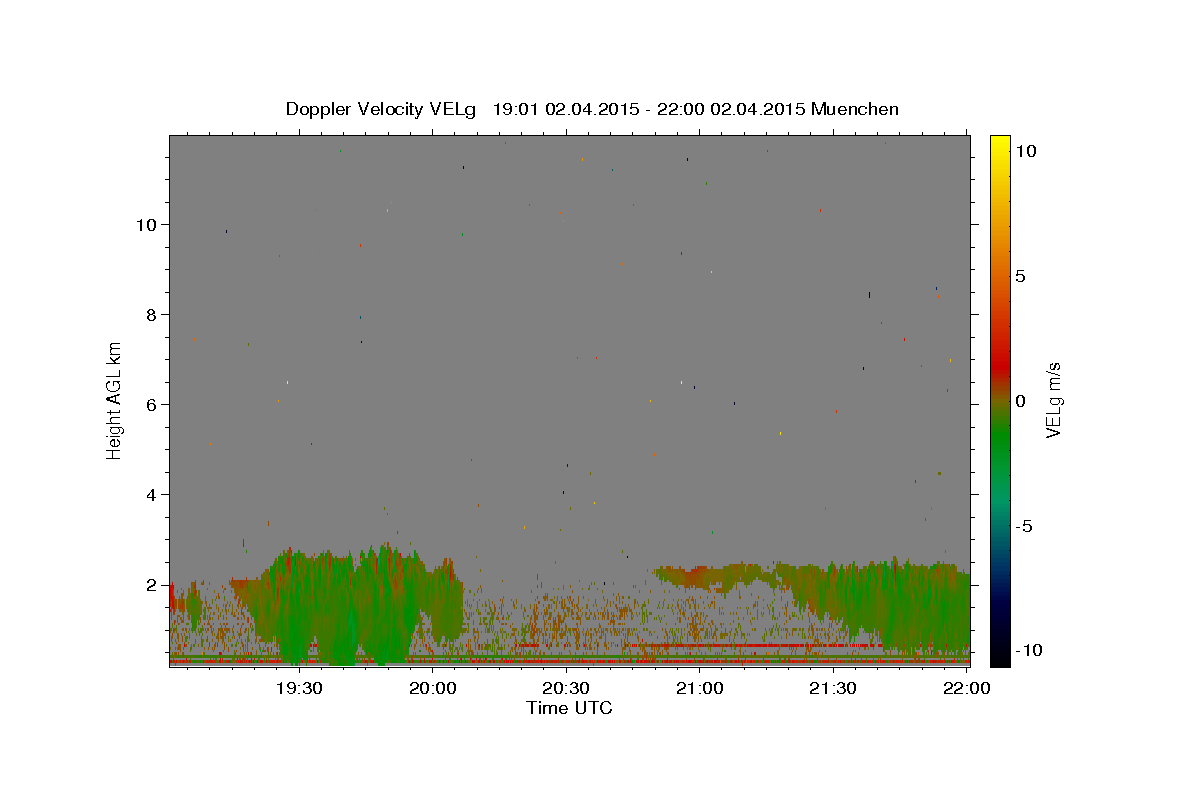This screenshot has width=1200, height=800.
Task: Click the black bottom of the colorbar
Action: click(1000, 655)
